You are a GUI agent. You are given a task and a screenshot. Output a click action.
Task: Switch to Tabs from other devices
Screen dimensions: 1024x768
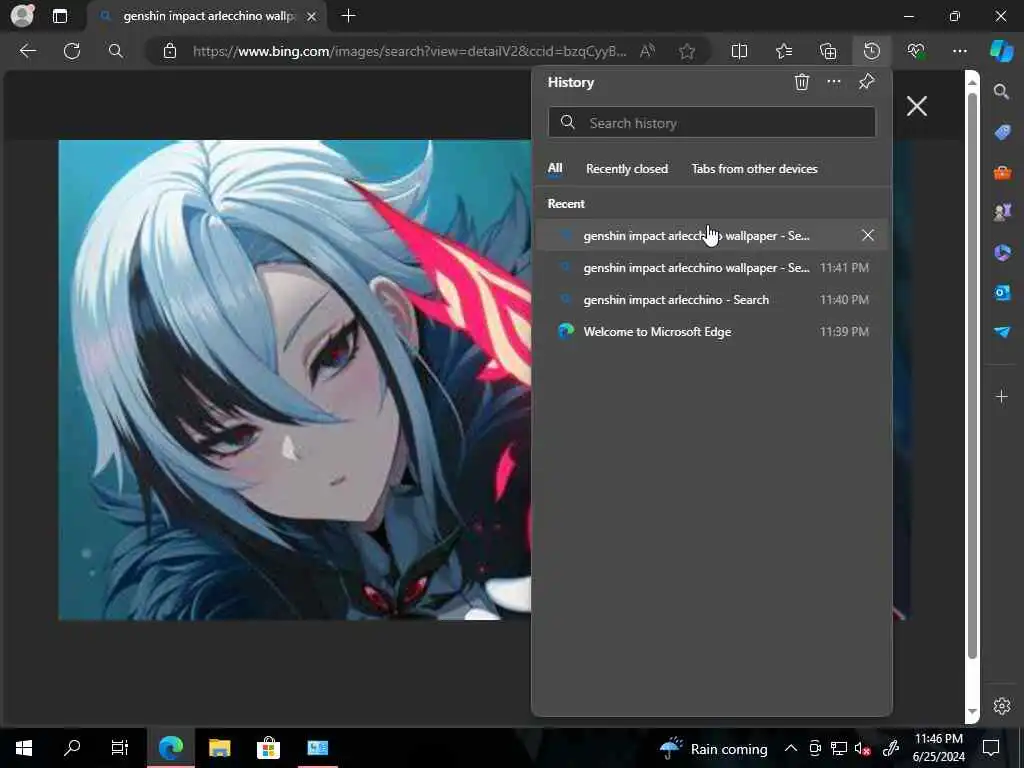click(x=754, y=168)
